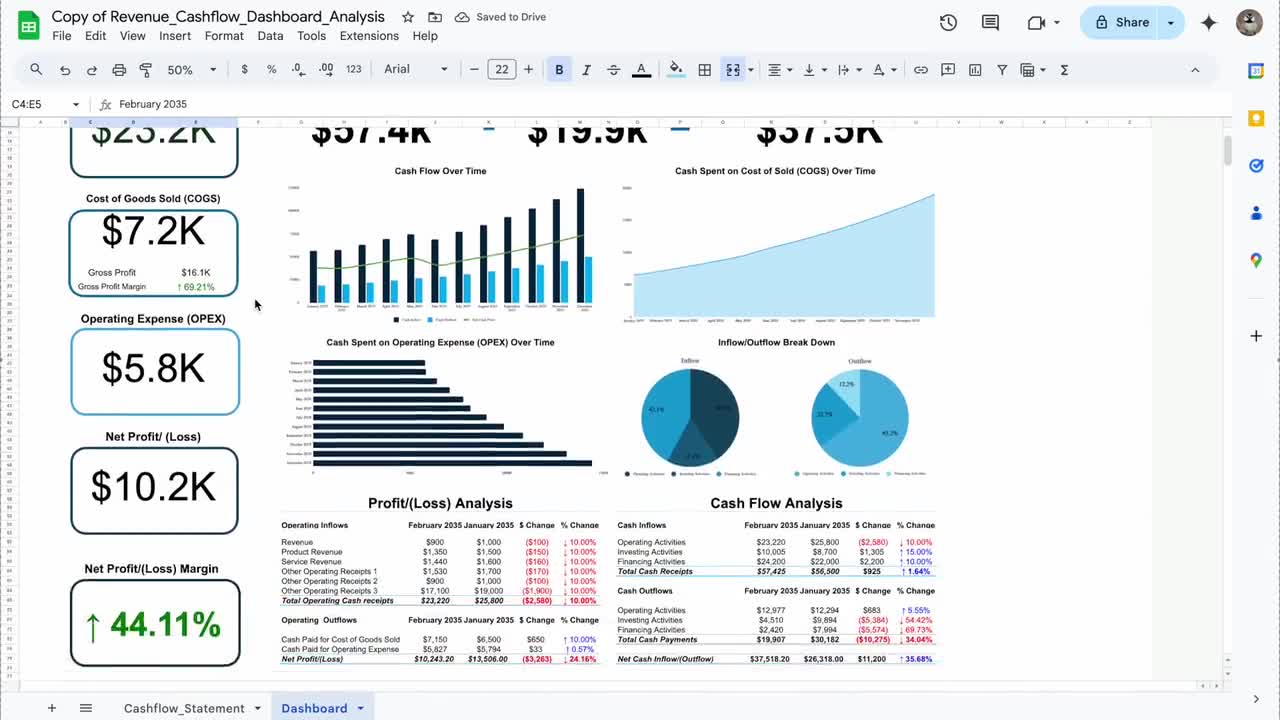Open the Google account avatar
This screenshot has width=1280, height=720.
(1249, 23)
